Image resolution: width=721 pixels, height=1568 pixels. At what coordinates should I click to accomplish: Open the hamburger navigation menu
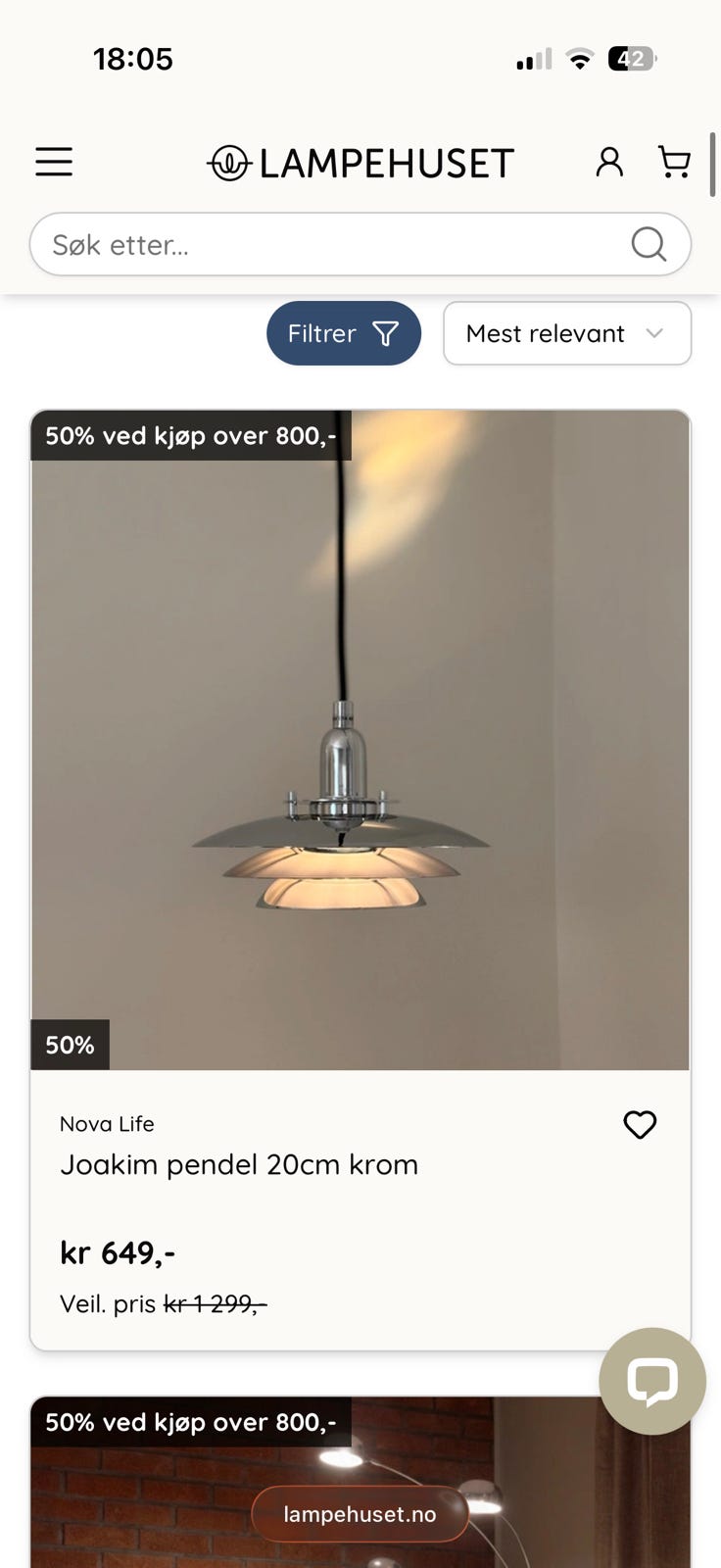54,162
